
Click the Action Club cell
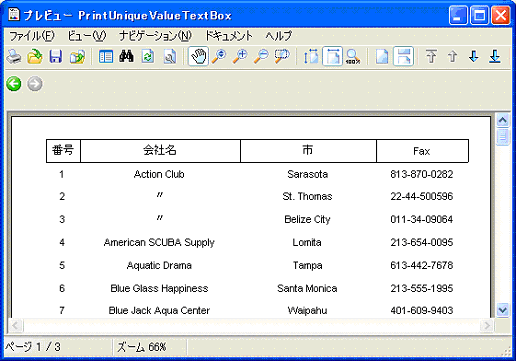(159, 174)
